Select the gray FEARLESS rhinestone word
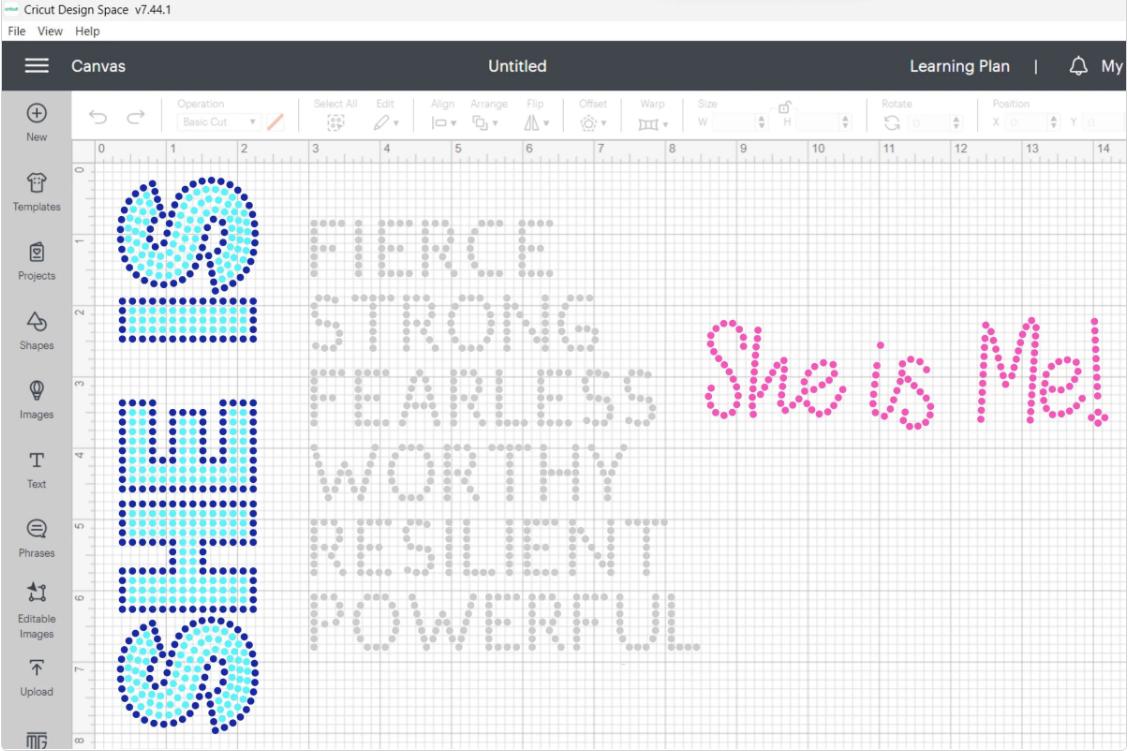Viewport: 1128px width, 751px height. click(483, 397)
